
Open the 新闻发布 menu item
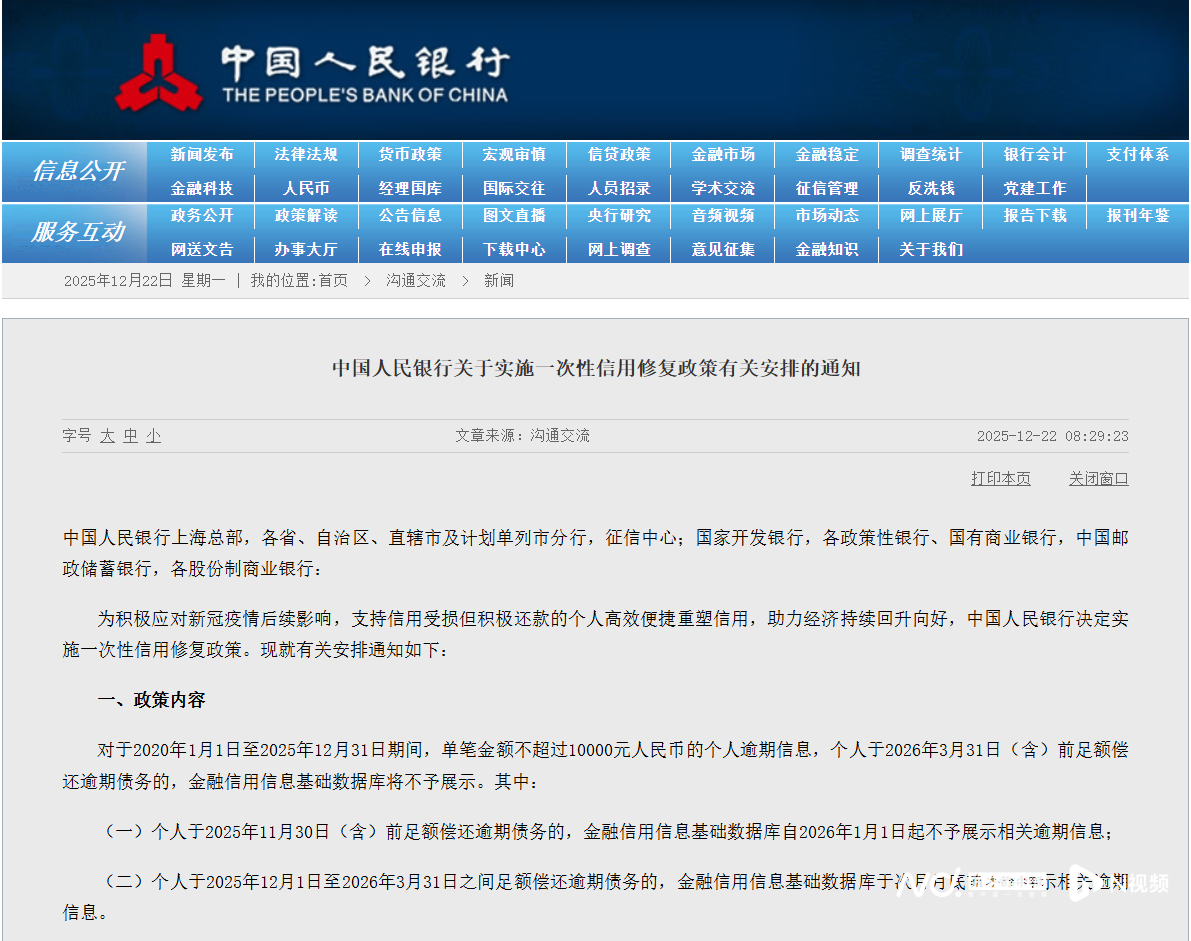(202, 155)
